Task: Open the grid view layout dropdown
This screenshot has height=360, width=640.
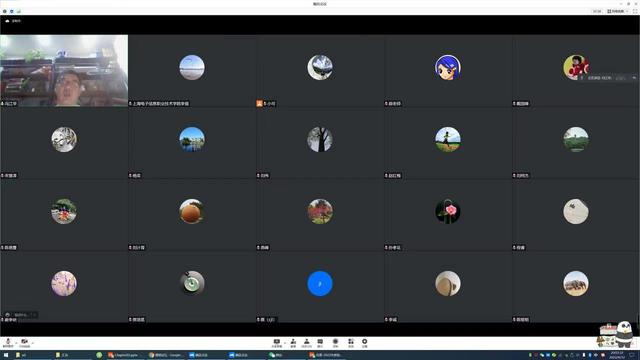Action: [x=618, y=11]
